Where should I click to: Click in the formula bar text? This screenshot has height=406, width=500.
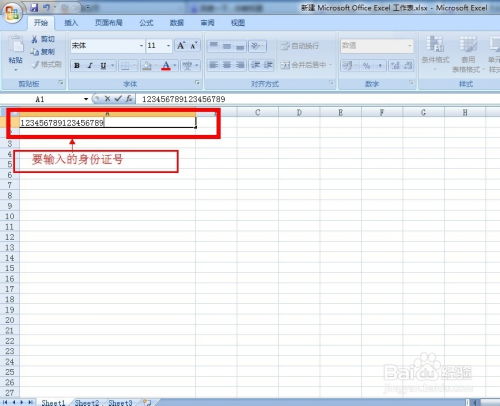point(184,99)
